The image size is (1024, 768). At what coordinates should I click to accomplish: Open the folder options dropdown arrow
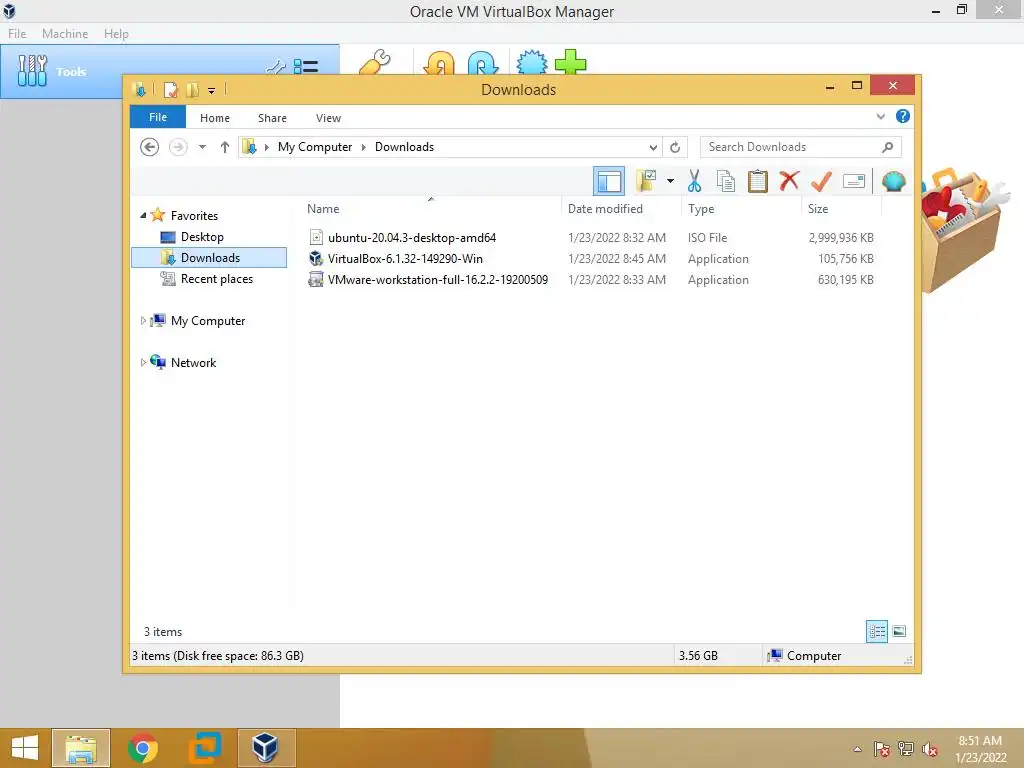(x=670, y=181)
